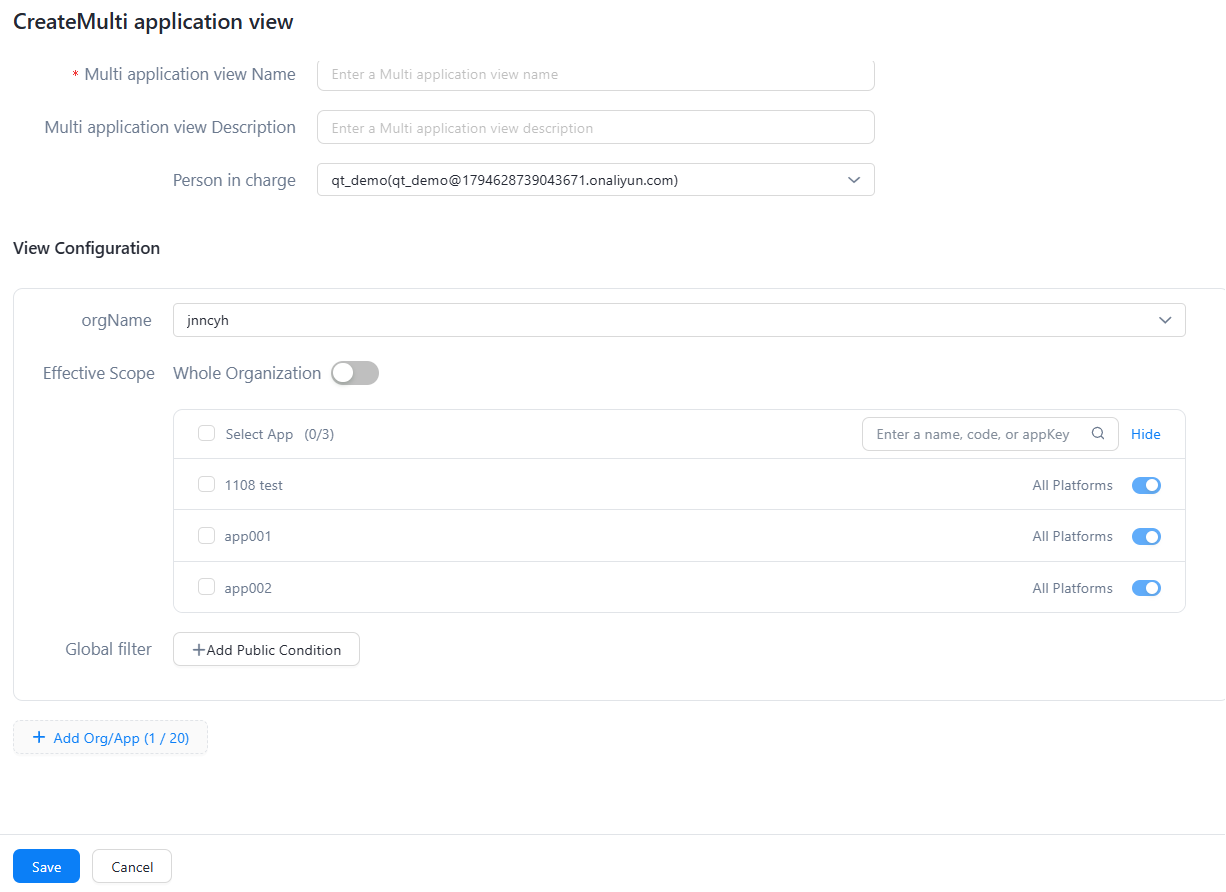Focus the Multi application view Description field
Image resolution: width=1226 pixels, height=892 pixels.
click(596, 127)
